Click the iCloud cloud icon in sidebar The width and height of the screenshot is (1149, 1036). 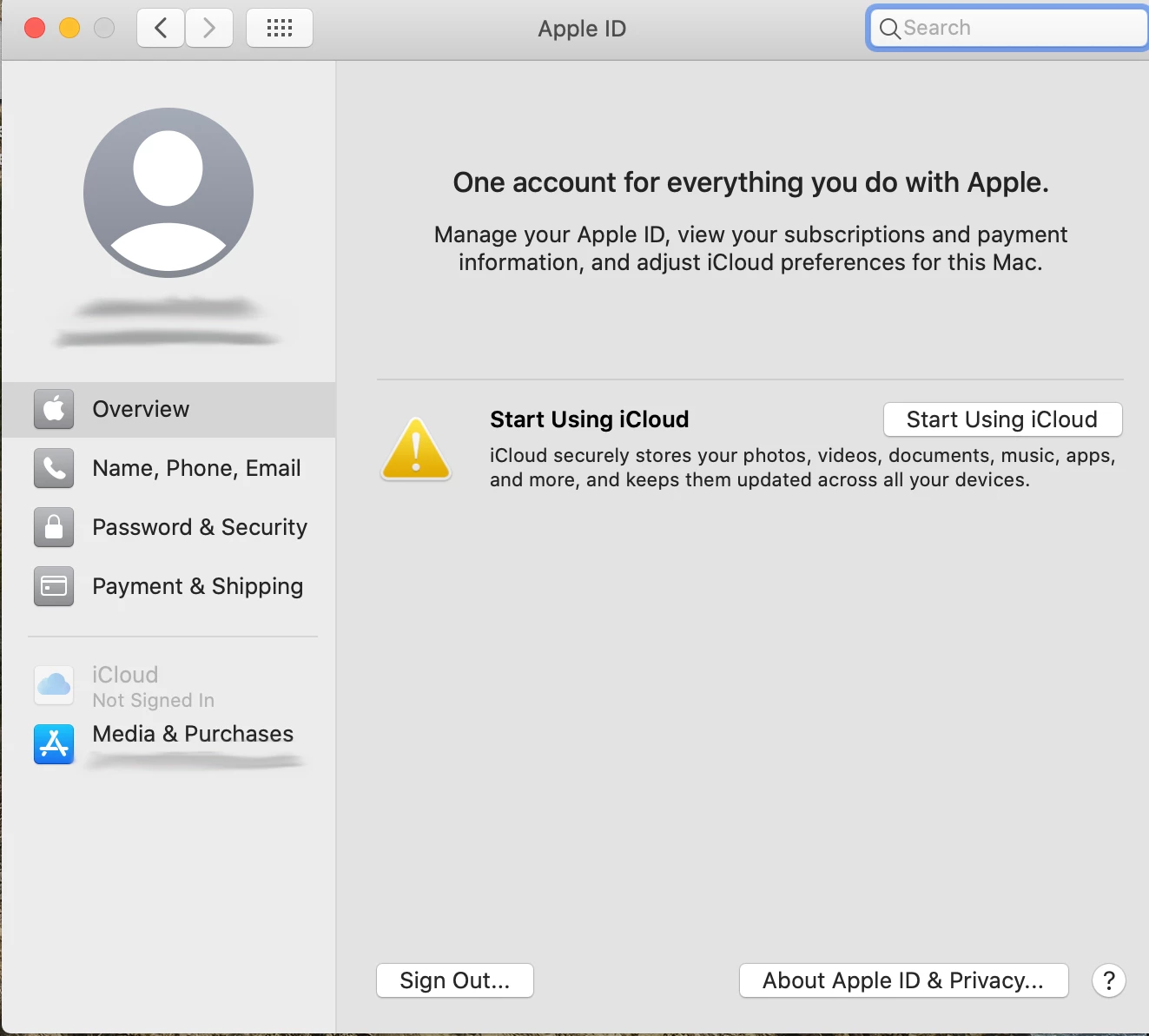pyautogui.click(x=54, y=685)
